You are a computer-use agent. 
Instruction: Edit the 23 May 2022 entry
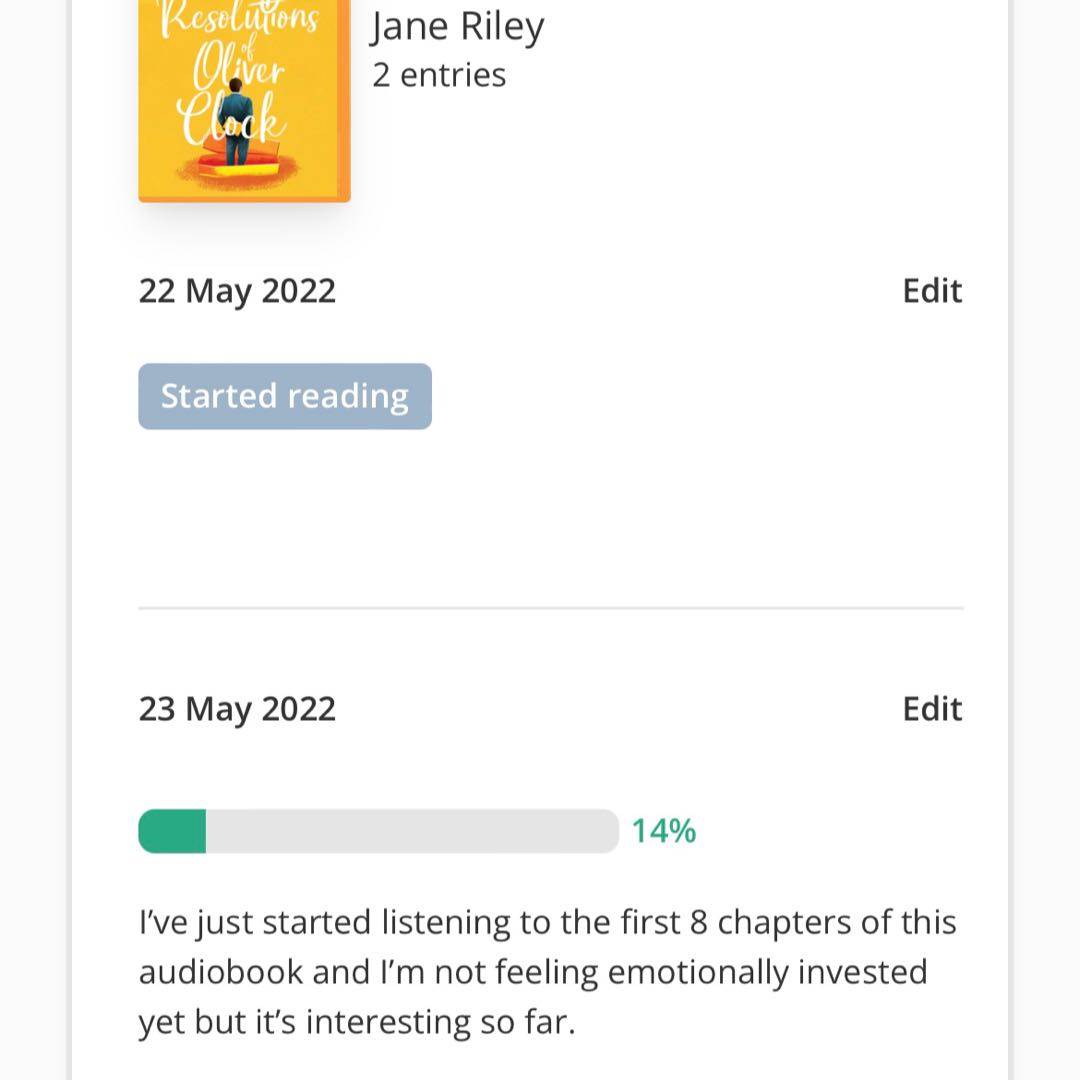[932, 709]
